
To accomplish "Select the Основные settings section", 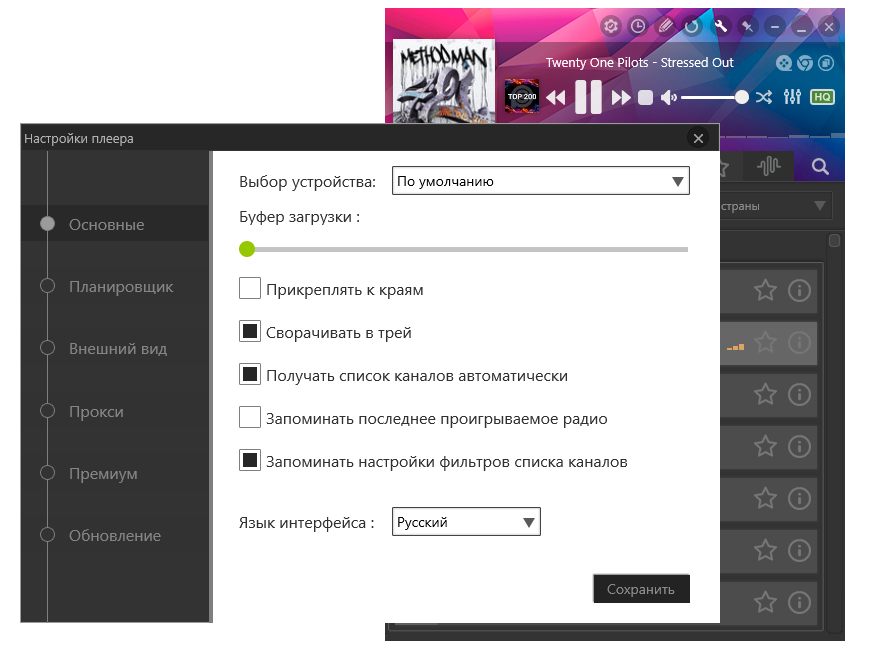I will pyautogui.click(x=115, y=224).
